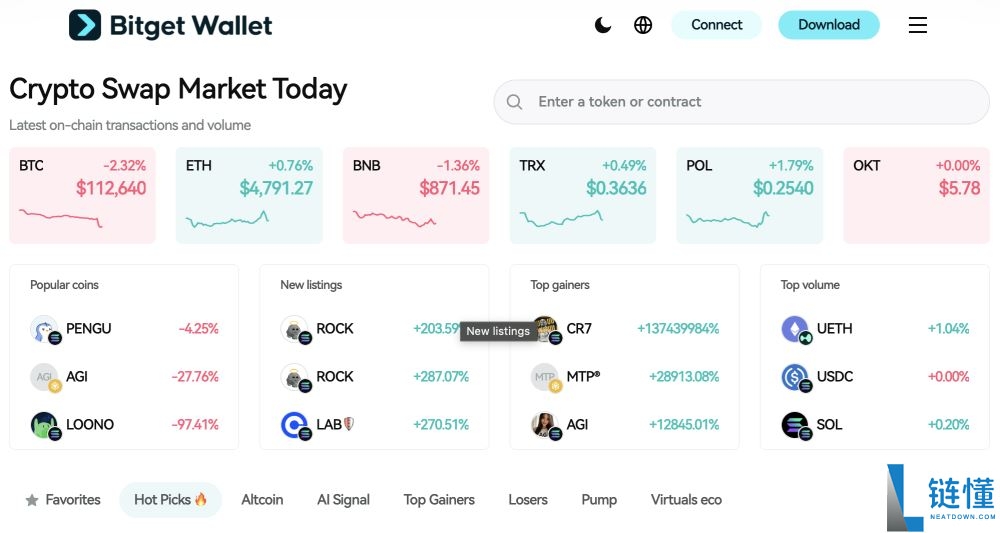The image size is (1000, 533).
Task: Open the language selector globe icon
Action: coord(643,25)
